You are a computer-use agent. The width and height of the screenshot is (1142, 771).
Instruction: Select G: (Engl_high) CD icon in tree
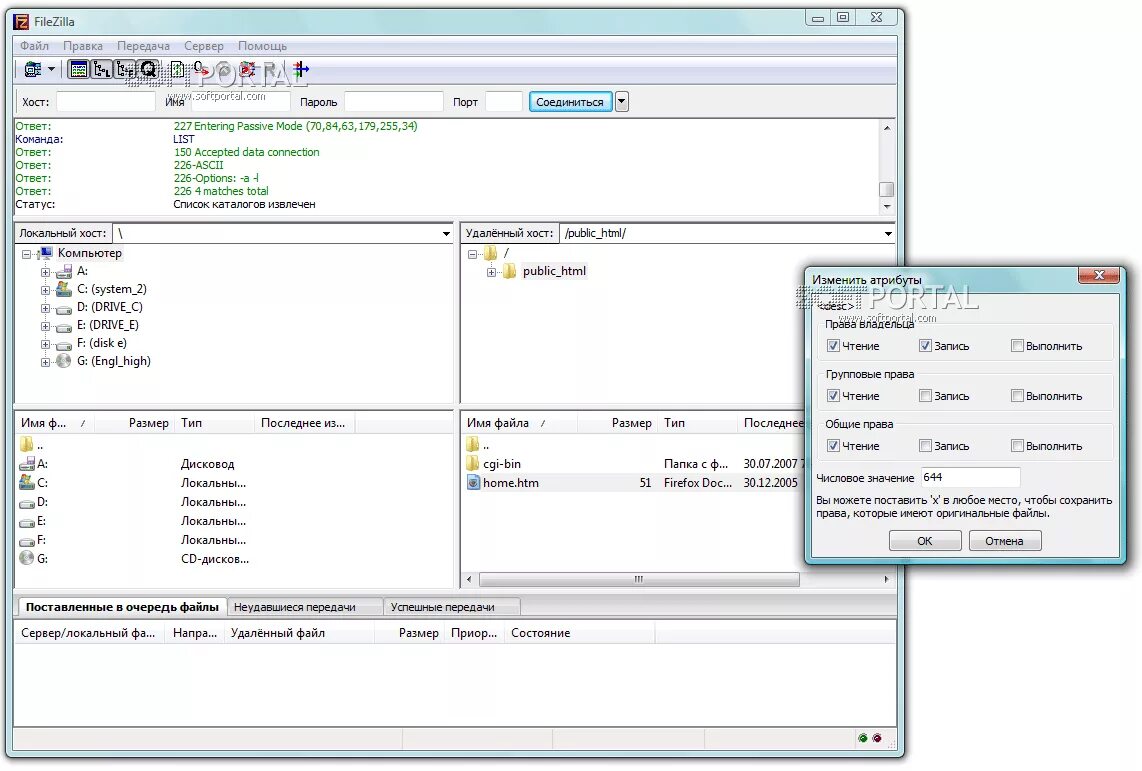[x=64, y=361]
